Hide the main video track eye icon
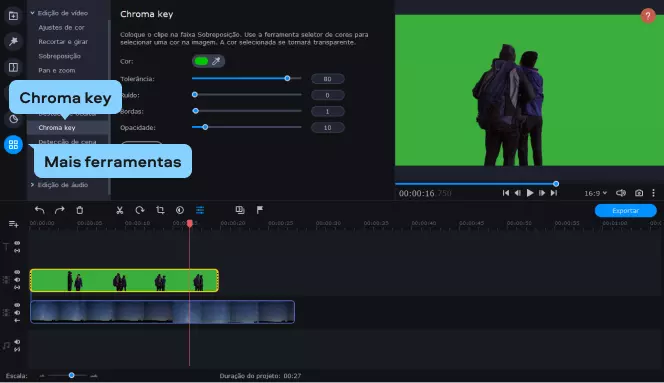664x383 pixels. pos(17,305)
